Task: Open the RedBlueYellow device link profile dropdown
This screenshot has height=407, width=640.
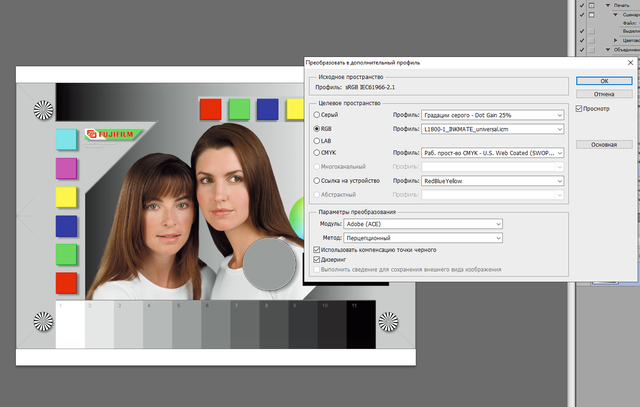Action: pyautogui.click(x=493, y=181)
